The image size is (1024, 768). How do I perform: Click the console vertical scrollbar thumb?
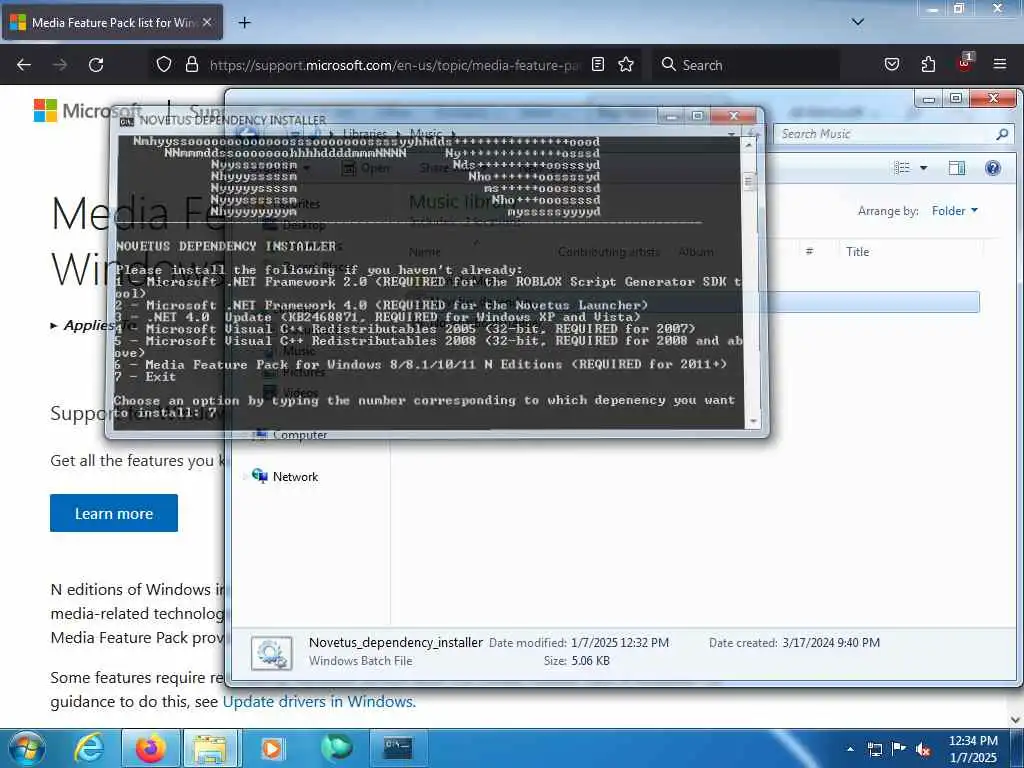tap(750, 180)
